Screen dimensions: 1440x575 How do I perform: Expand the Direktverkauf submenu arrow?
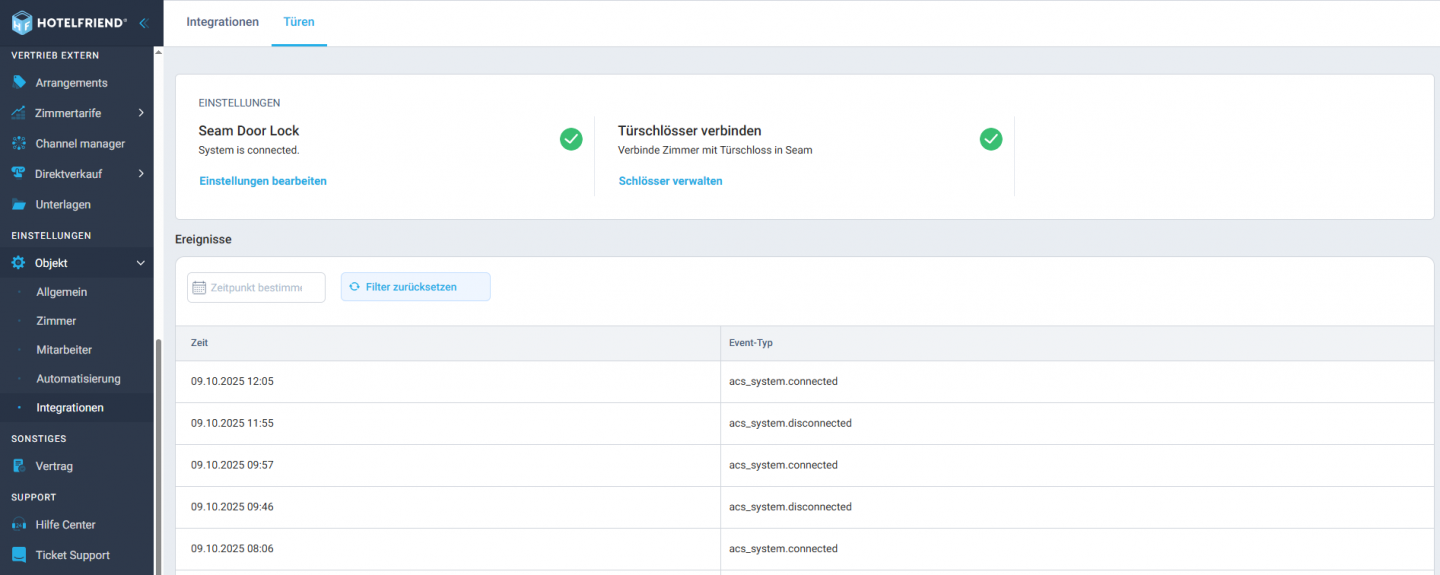[141, 174]
